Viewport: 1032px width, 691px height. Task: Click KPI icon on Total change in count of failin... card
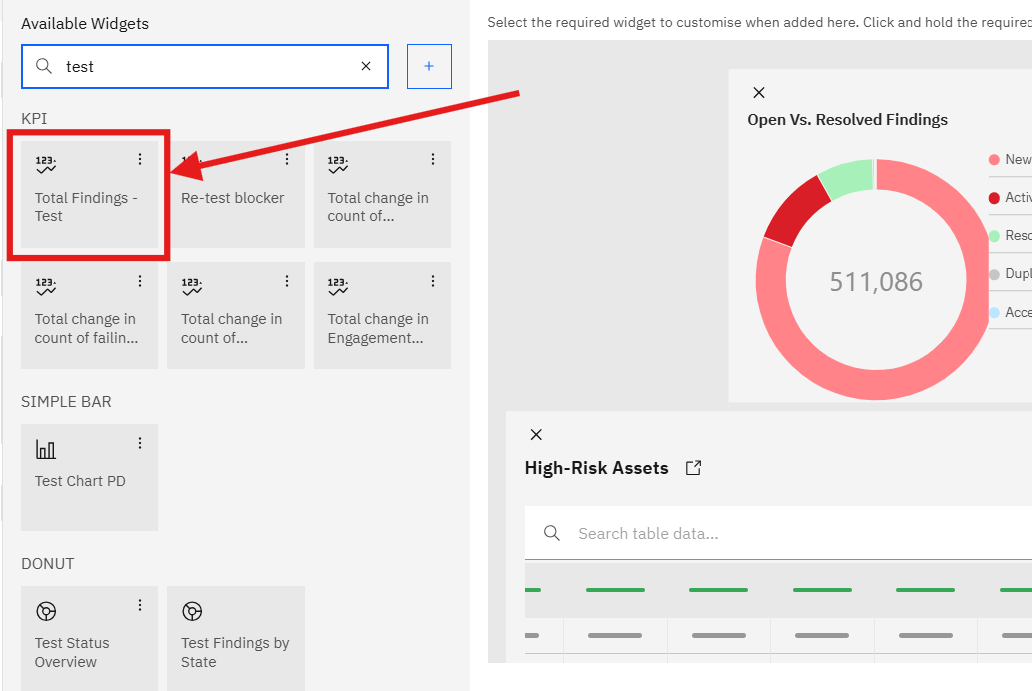[x=45, y=286]
